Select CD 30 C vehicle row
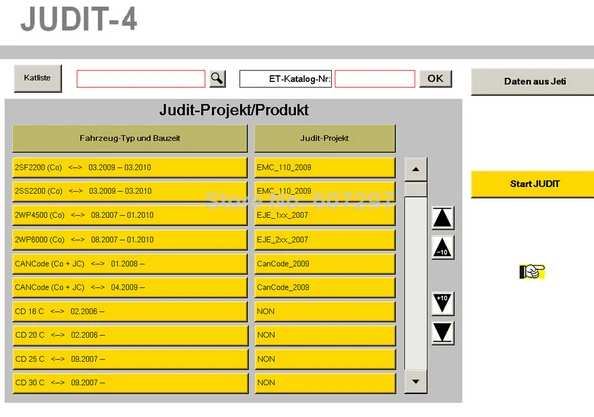 coord(130,383)
